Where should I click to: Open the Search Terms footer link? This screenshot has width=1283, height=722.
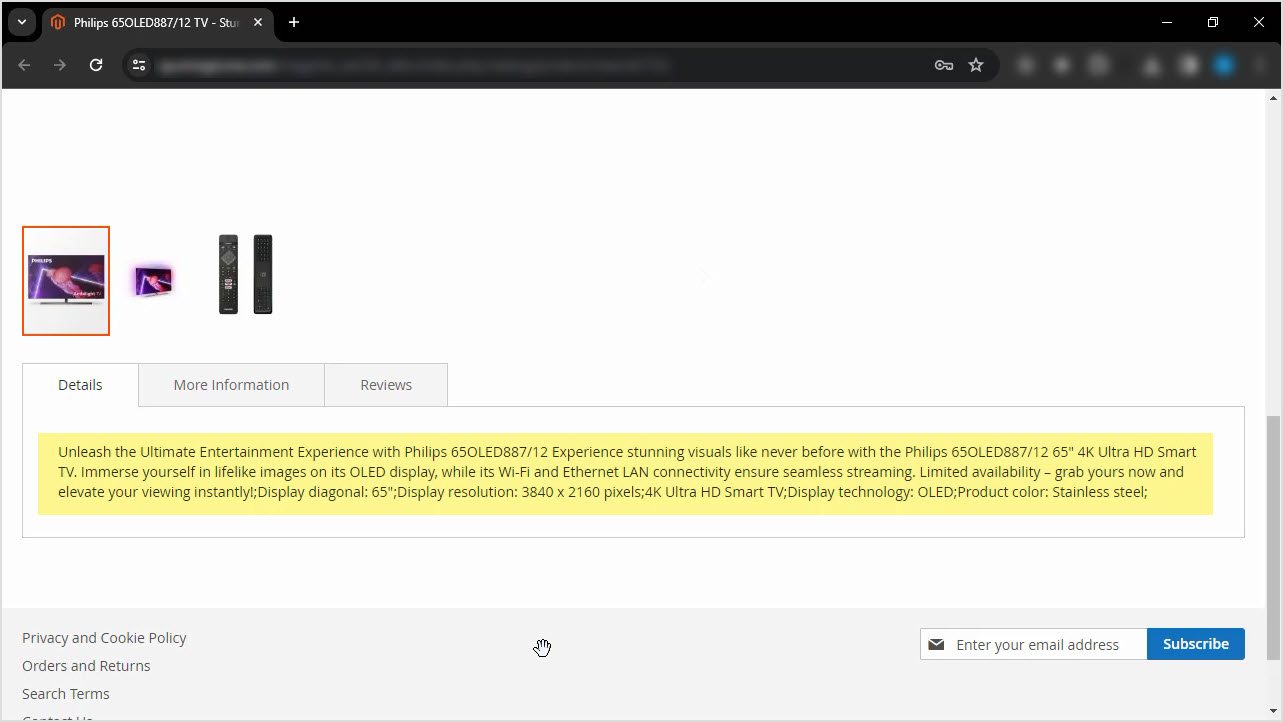point(66,694)
